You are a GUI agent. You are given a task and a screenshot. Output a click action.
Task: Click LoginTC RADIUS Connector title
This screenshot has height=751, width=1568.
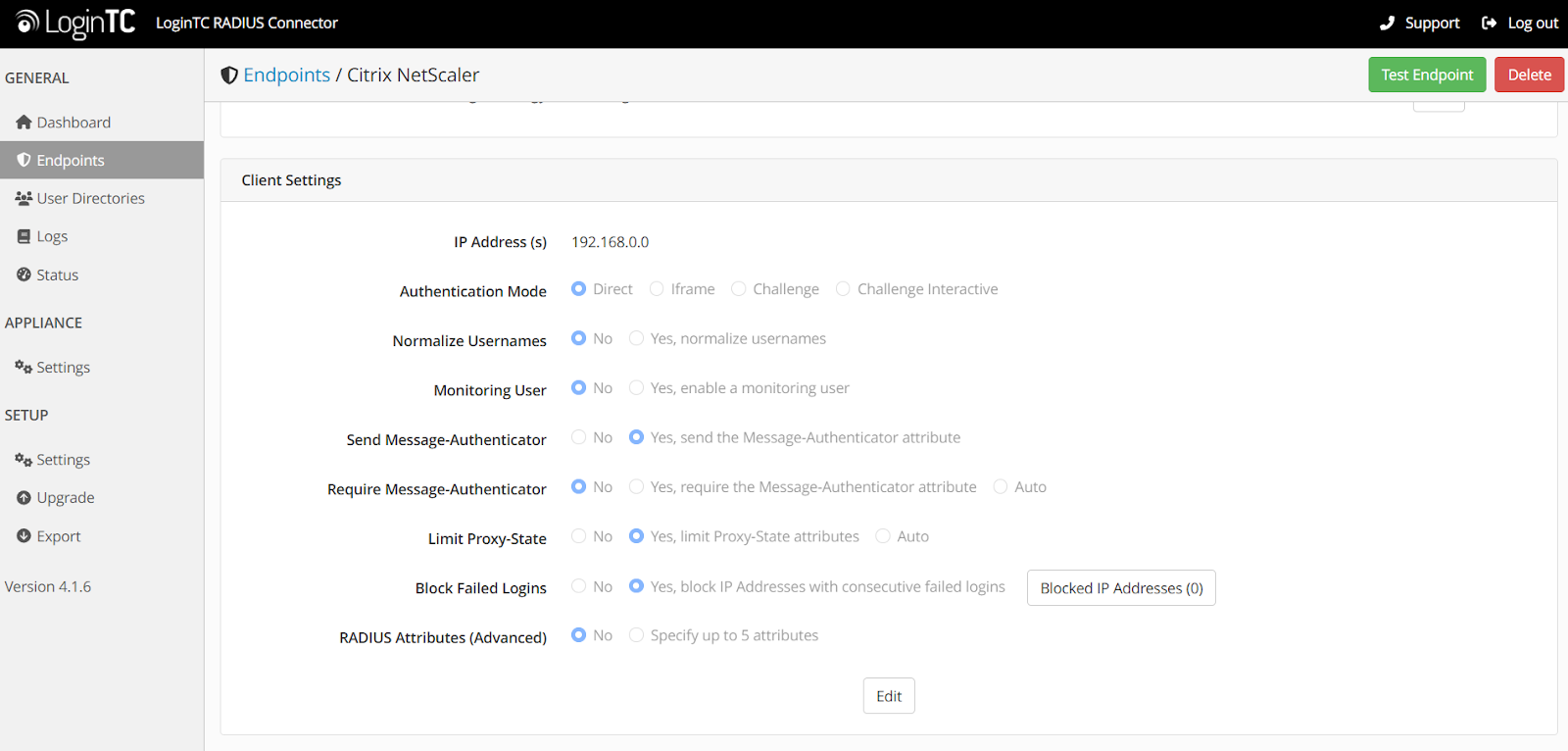[247, 23]
